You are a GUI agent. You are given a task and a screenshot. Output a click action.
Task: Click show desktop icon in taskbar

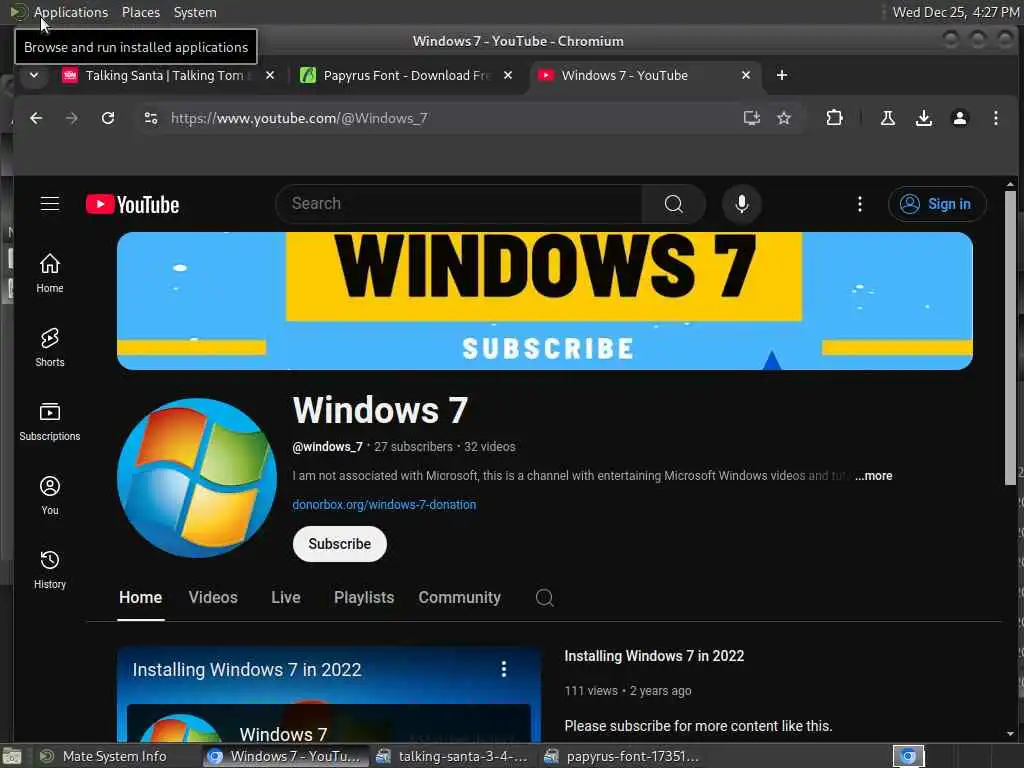tap(12, 756)
